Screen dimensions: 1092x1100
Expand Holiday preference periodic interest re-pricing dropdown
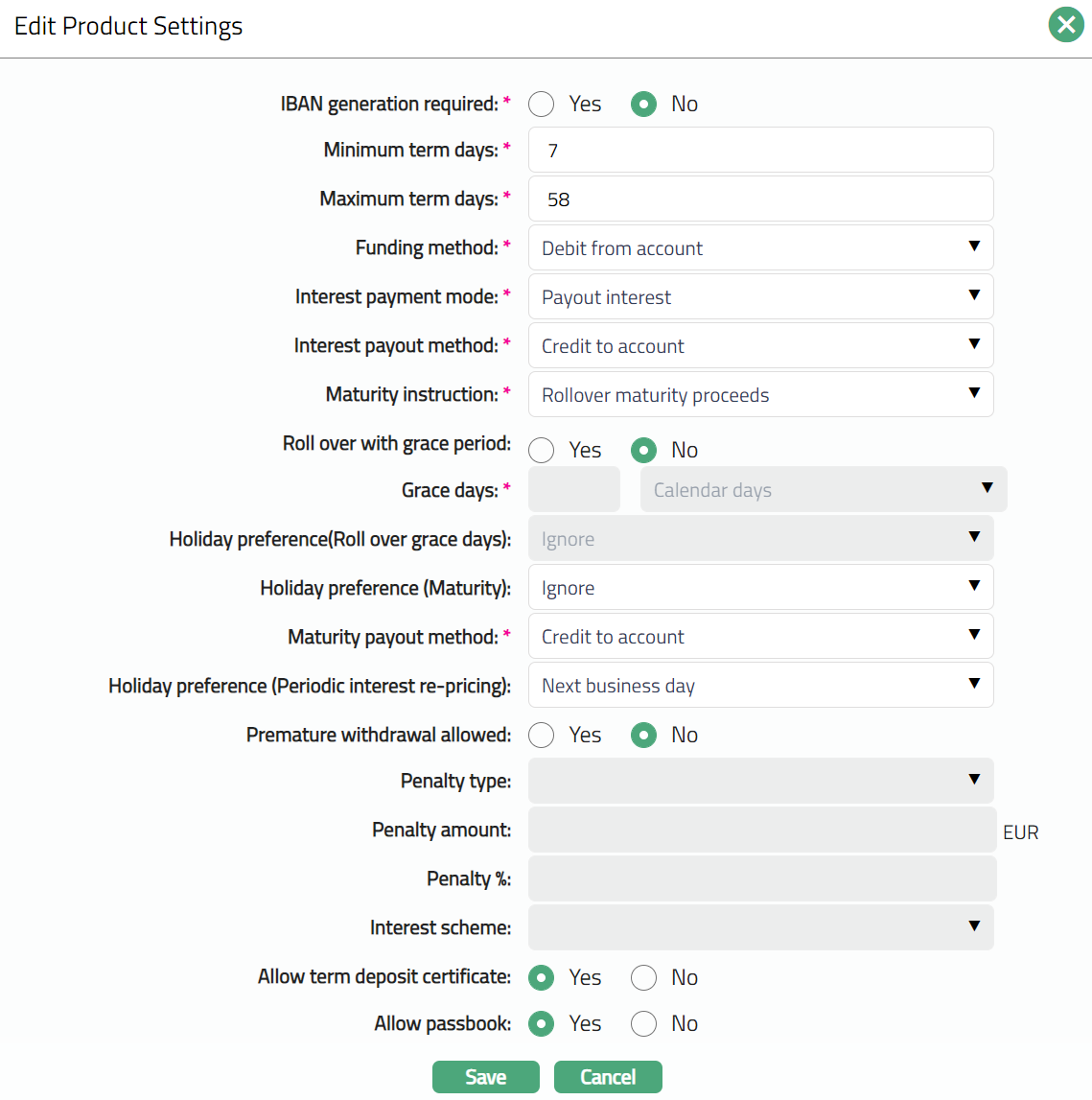point(760,686)
